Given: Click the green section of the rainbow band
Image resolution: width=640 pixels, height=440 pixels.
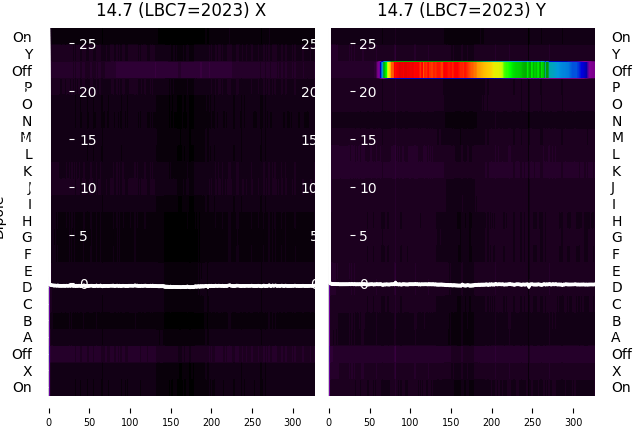Looking at the screenshot, I should (525, 70).
